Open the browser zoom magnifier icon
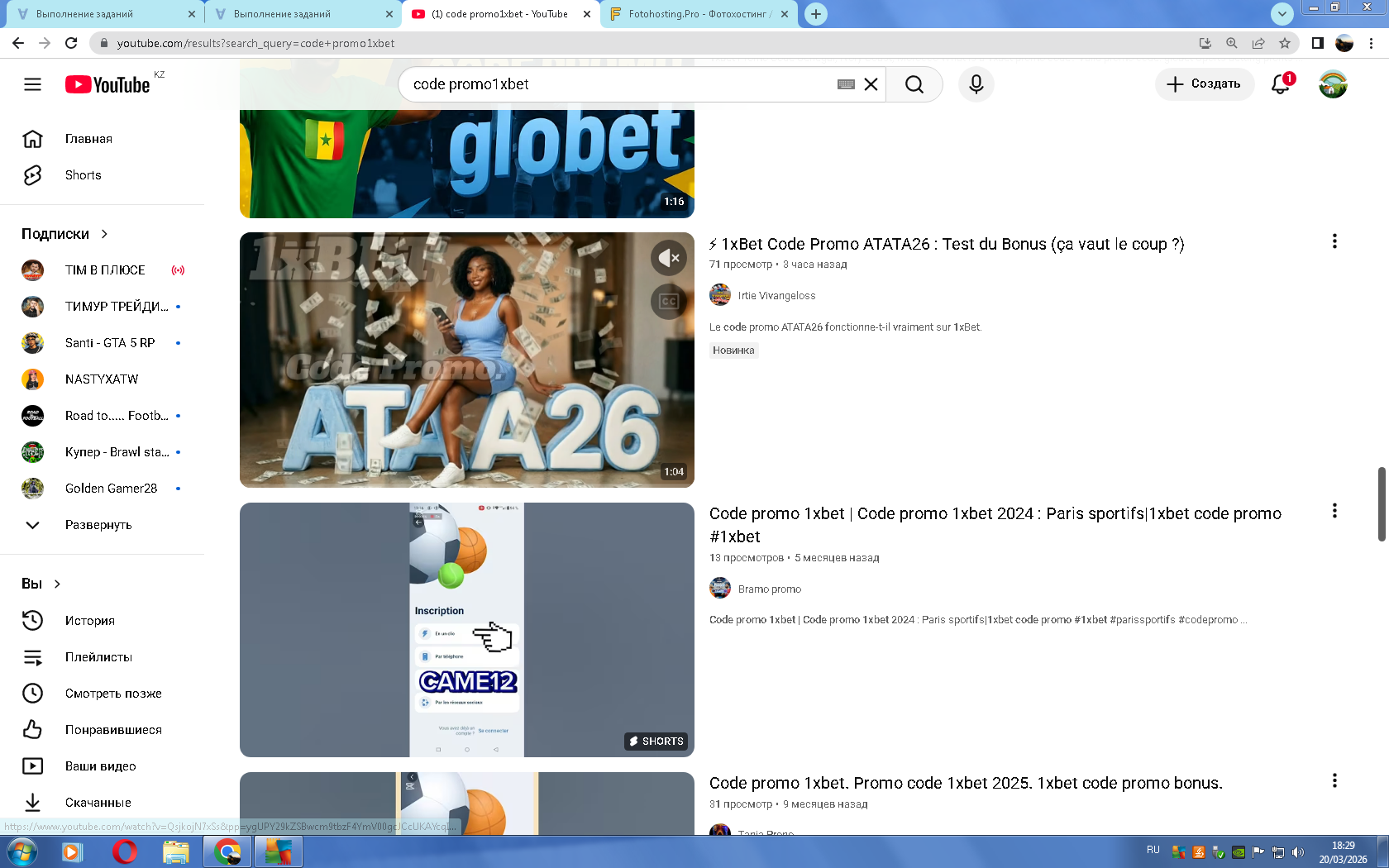The image size is (1389, 868). (1232, 43)
